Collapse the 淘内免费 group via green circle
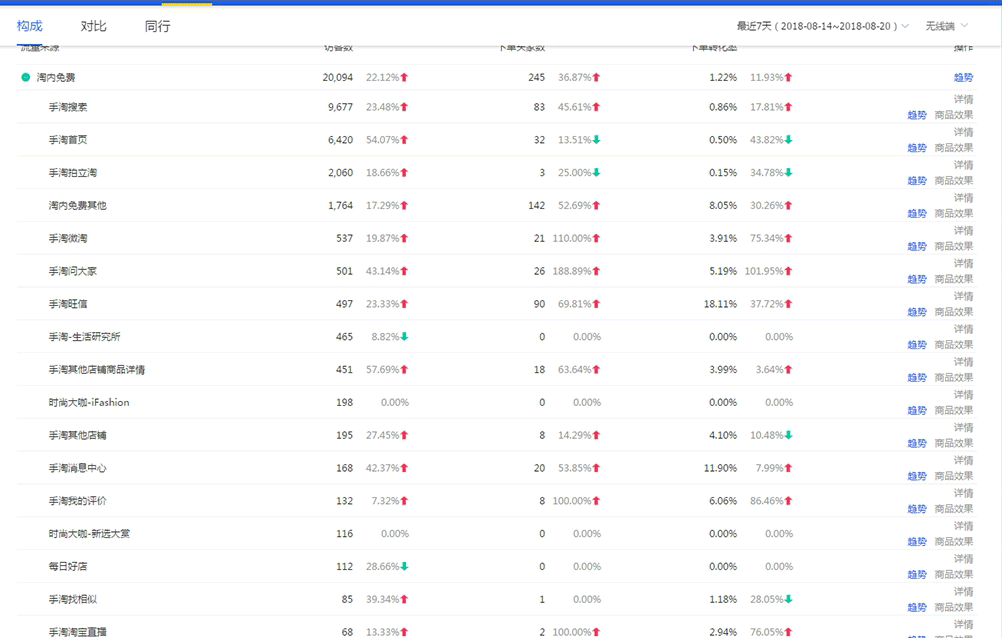 coord(26,77)
